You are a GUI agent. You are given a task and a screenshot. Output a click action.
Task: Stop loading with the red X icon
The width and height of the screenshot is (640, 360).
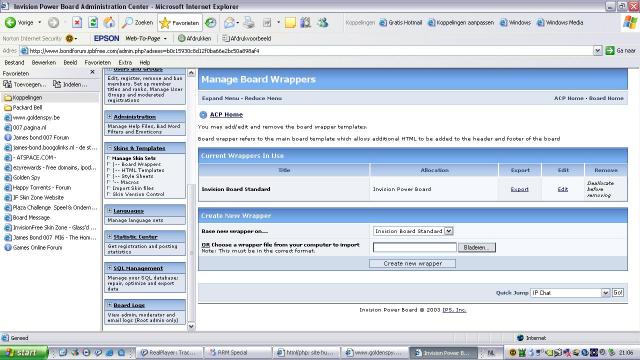pos(77,23)
